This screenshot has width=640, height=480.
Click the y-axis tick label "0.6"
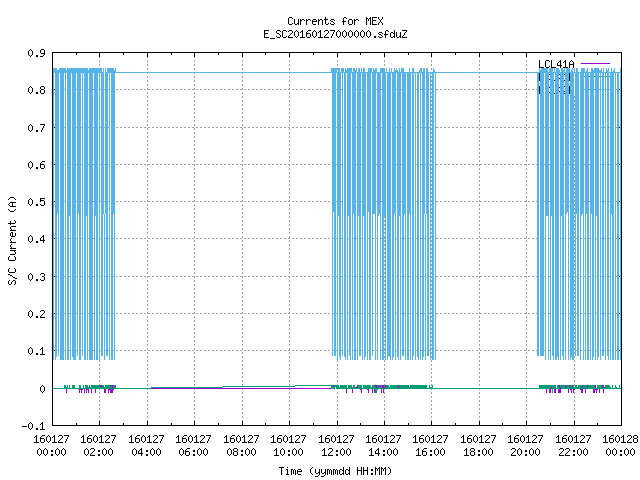click(36, 165)
